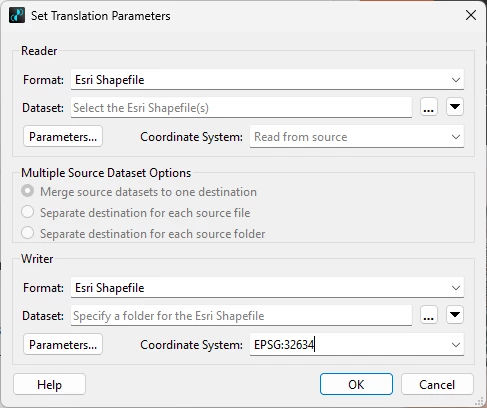The image size is (487, 408).
Task: Click the Reader Dataset input field
Action: click(x=241, y=108)
